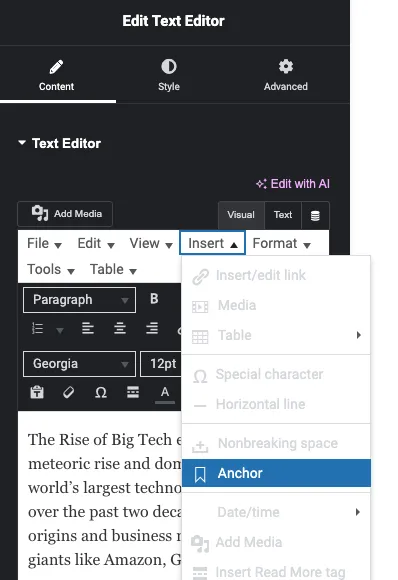
Task: Open the Georgia font family dropdown
Action: pyautogui.click(x=79, y=364)
